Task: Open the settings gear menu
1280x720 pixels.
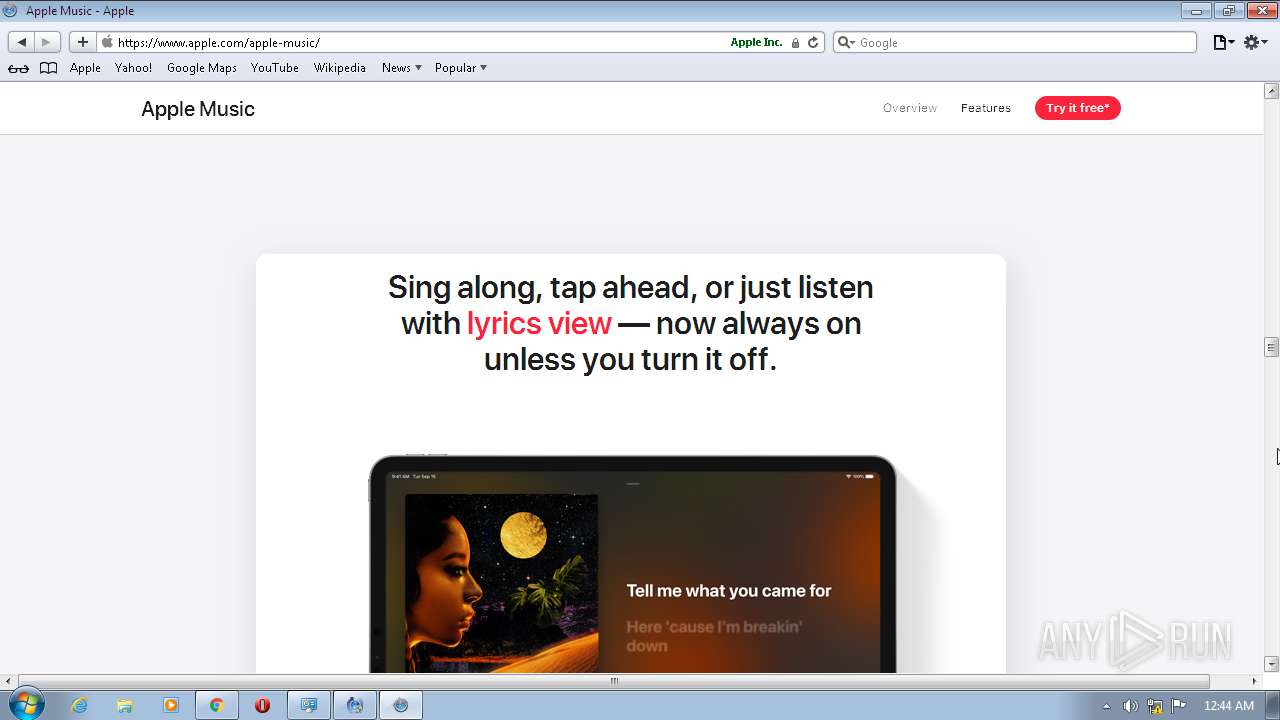Action: [1256, 42]
